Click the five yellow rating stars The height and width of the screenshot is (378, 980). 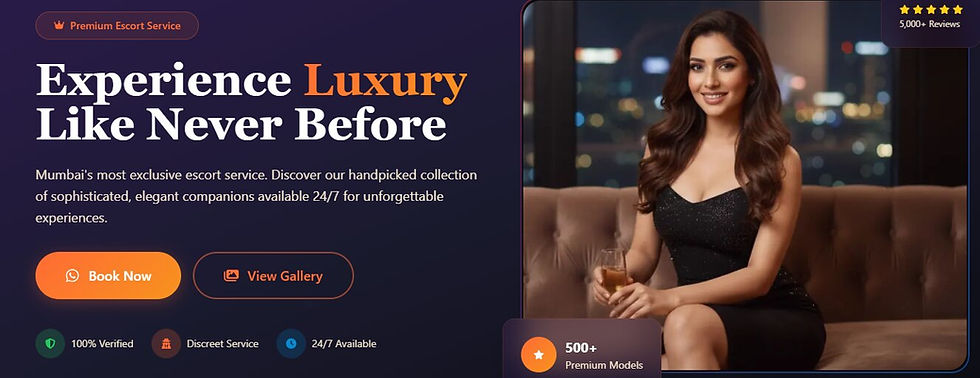[931, 9]
